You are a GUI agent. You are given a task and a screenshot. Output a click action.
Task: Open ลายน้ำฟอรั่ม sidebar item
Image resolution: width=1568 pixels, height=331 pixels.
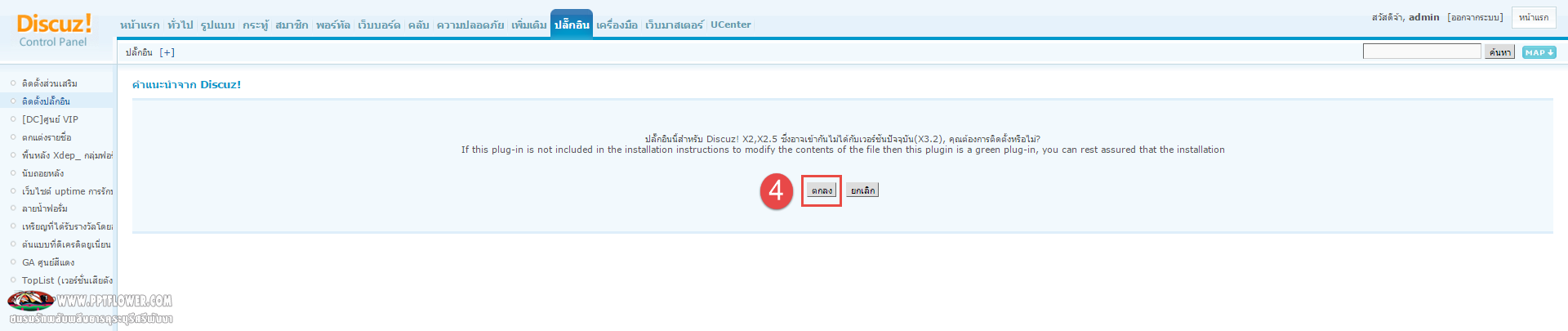coord(45,208)
